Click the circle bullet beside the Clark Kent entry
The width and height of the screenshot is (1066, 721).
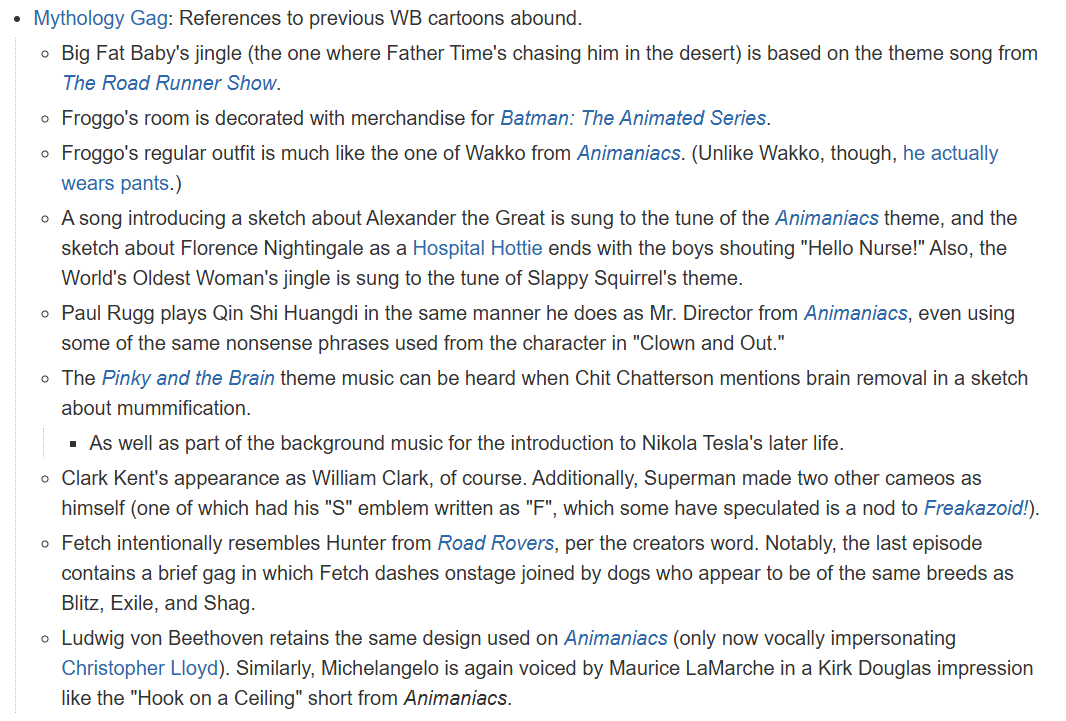tap(45, 479)
